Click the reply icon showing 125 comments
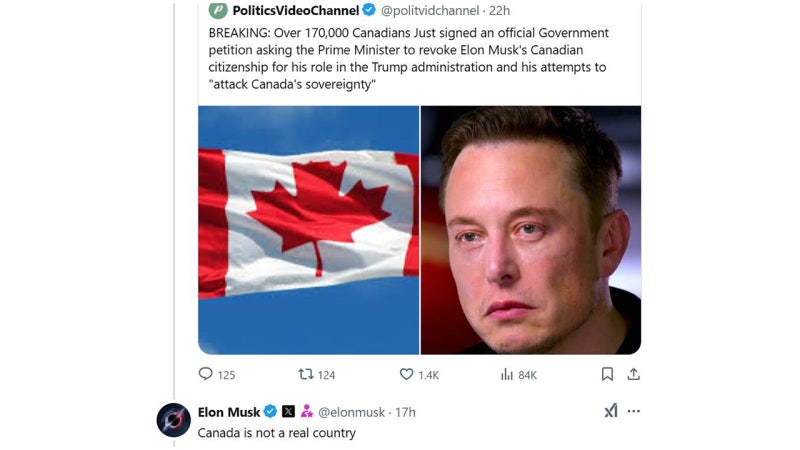 206,374
